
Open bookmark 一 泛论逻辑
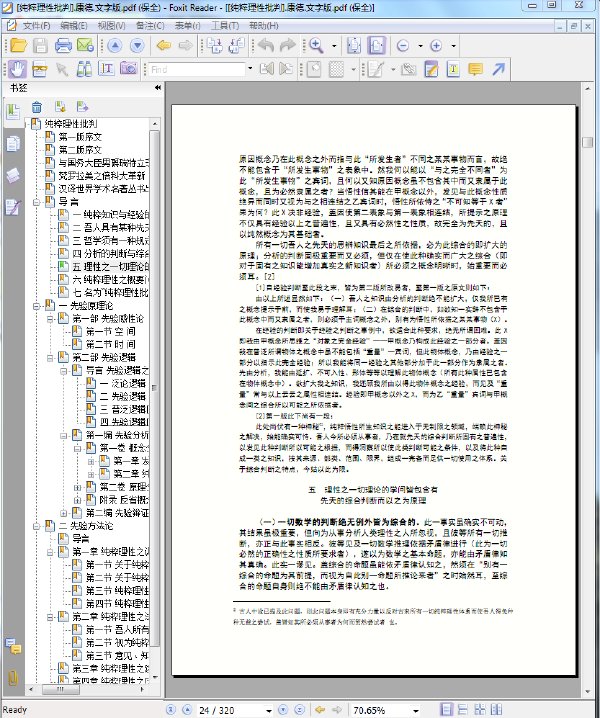122,383
